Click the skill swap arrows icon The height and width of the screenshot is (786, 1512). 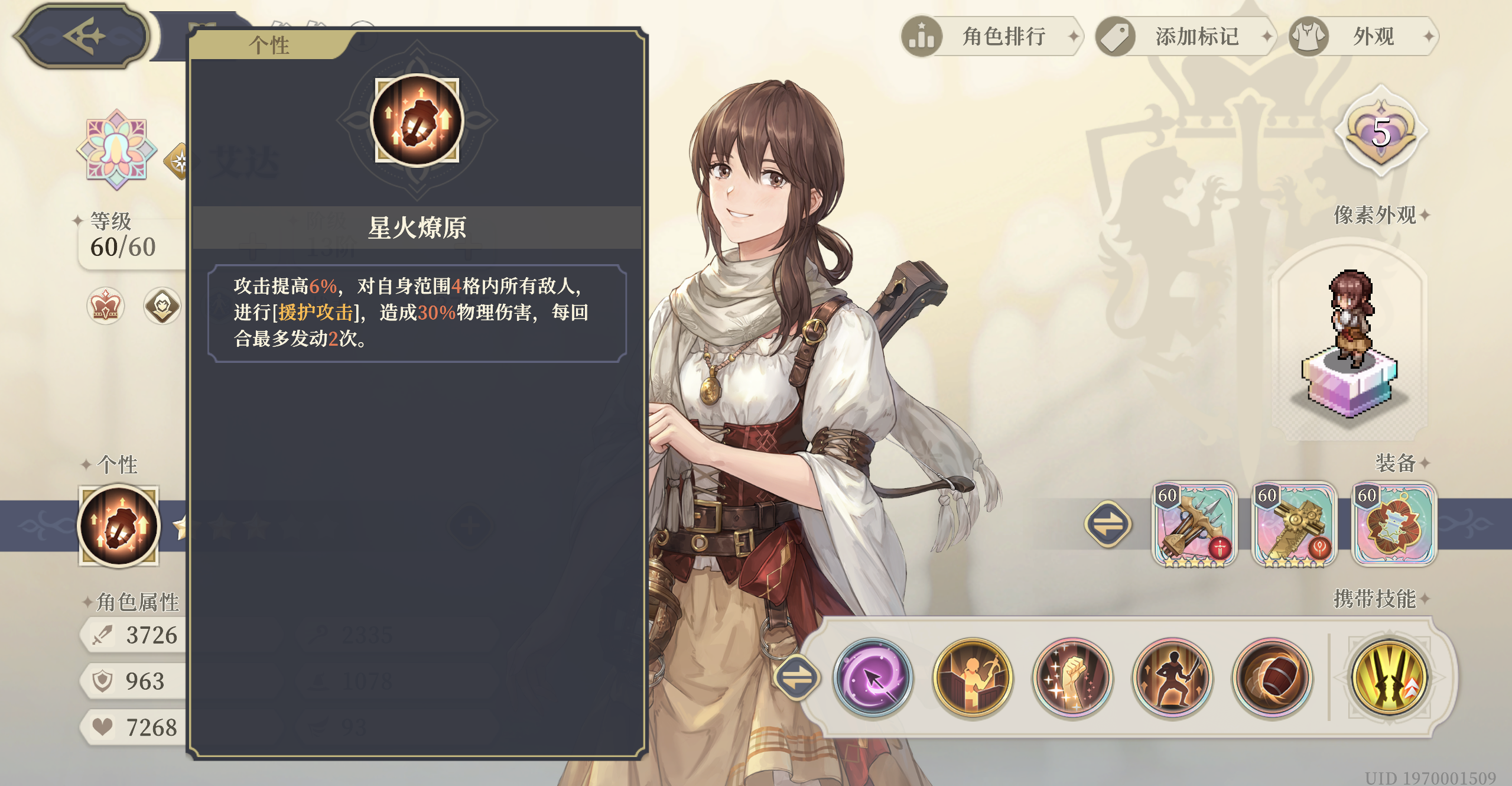[797, 678]
